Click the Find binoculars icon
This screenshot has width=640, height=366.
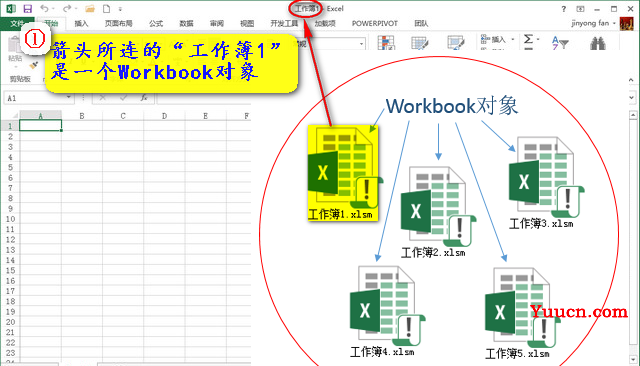tap(598, 42)
